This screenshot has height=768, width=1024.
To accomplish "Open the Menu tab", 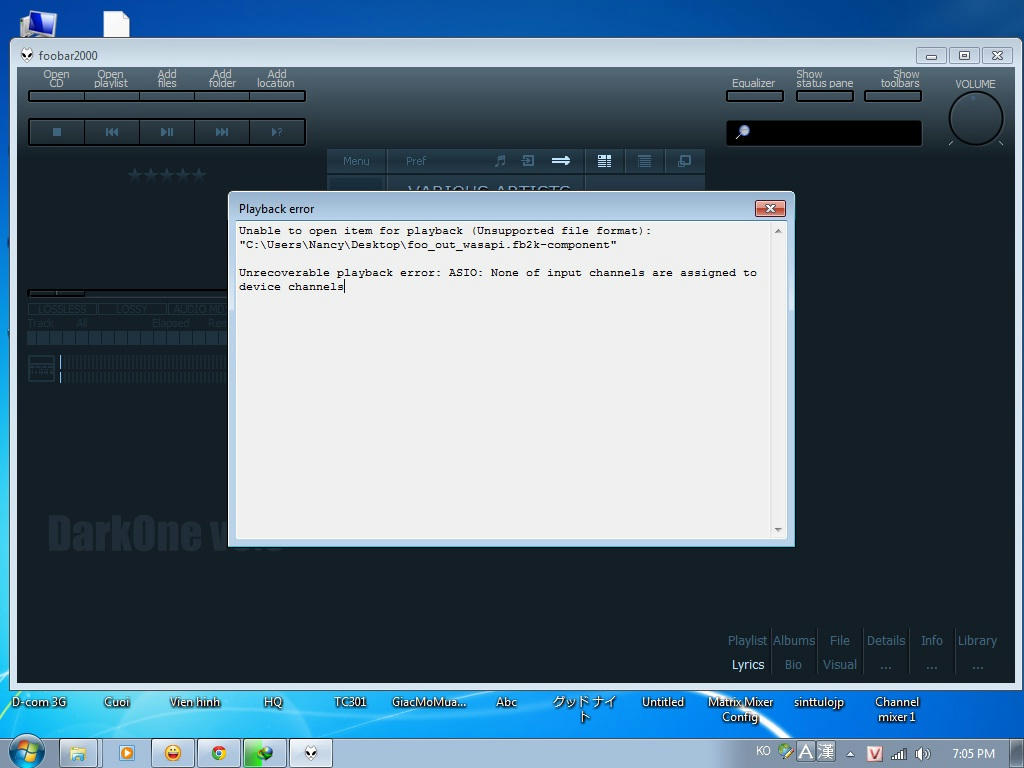I will tap(356, 161).
